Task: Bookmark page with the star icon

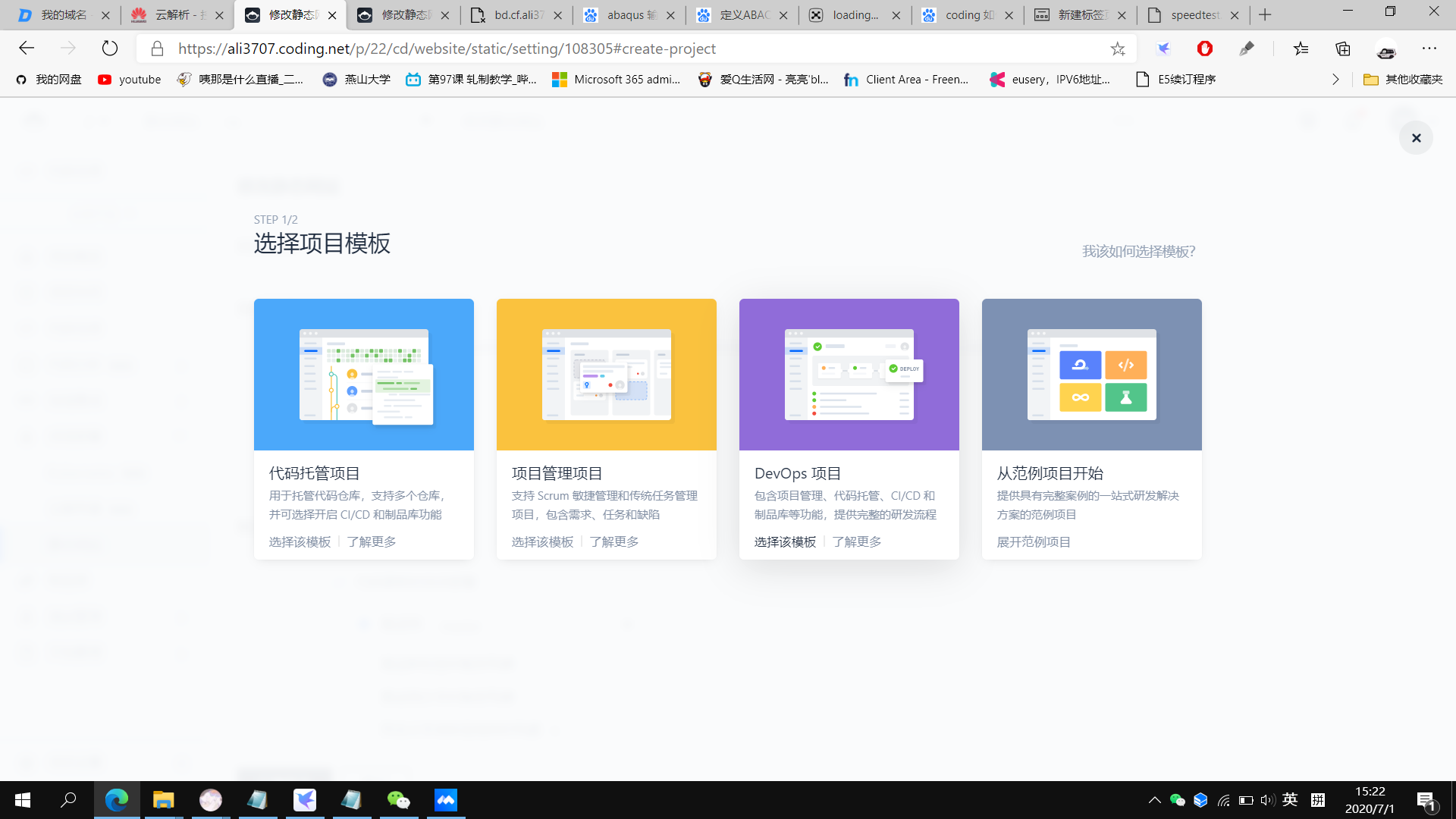Action: coord(1118,49)
